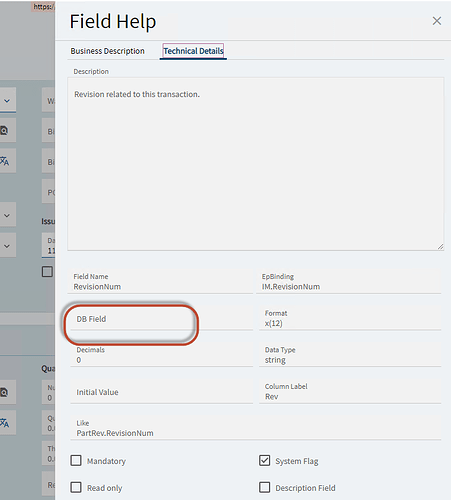Click the upper translate icon

coord(4,161)
